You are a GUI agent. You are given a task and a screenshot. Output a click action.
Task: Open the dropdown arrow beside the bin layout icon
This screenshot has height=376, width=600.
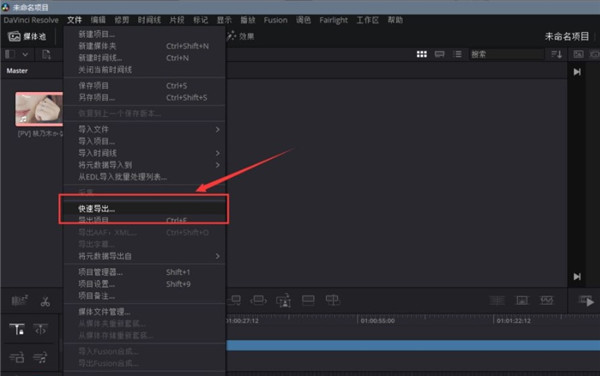[25, 54]
